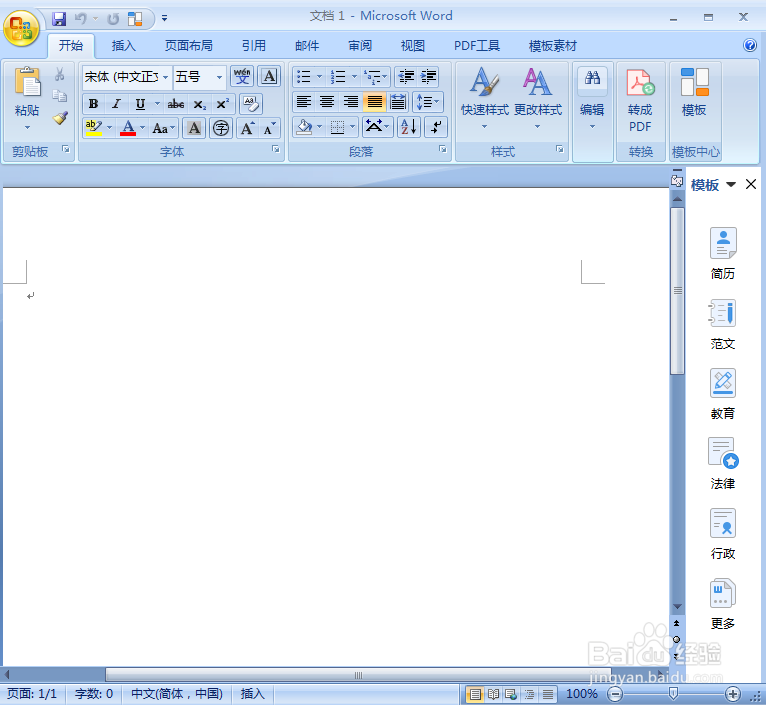Switch to the 模板素材 tab
The width and height of the screenshot is (766, 705).
(x=553, y=45)
